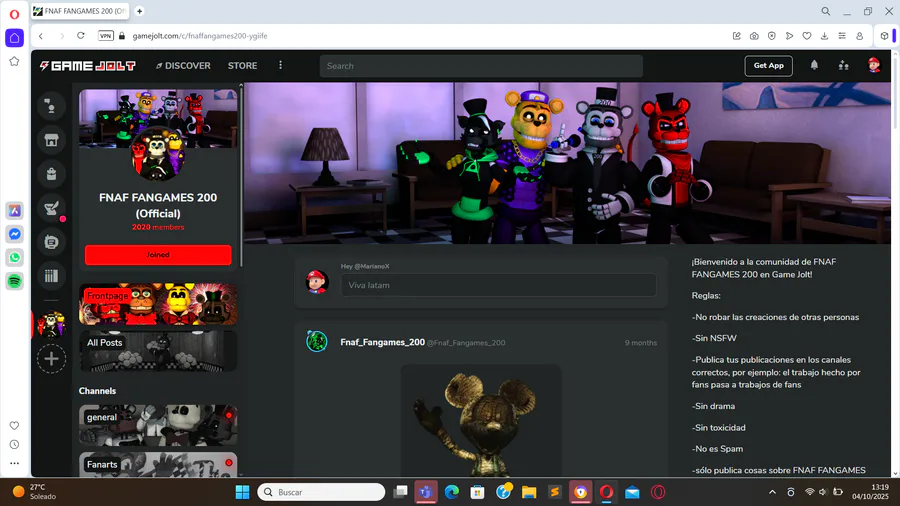The height and width of the screenshot is (506, 900).
Task: Click the Viva latam post input box
Action: click(x=498, y=285)
